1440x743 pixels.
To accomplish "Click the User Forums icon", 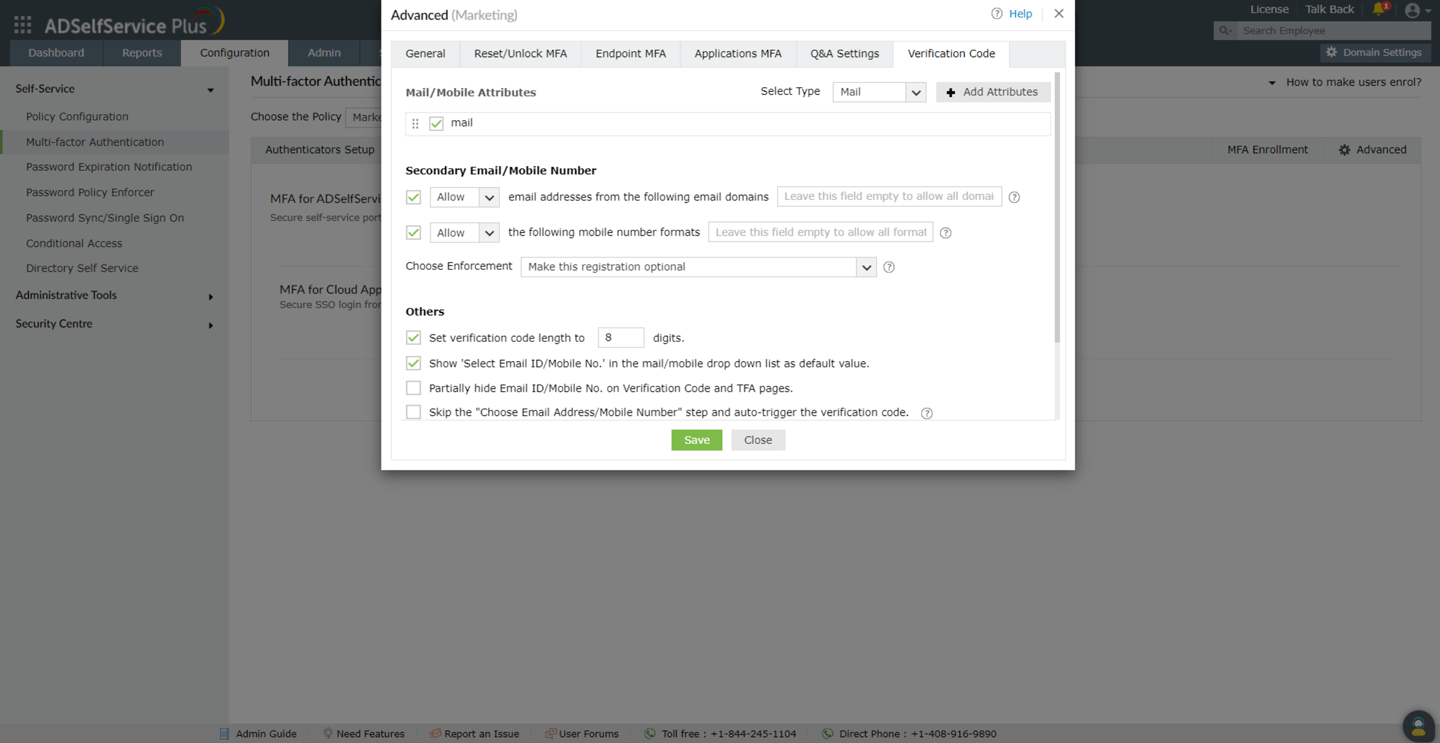I will (550, 734).
